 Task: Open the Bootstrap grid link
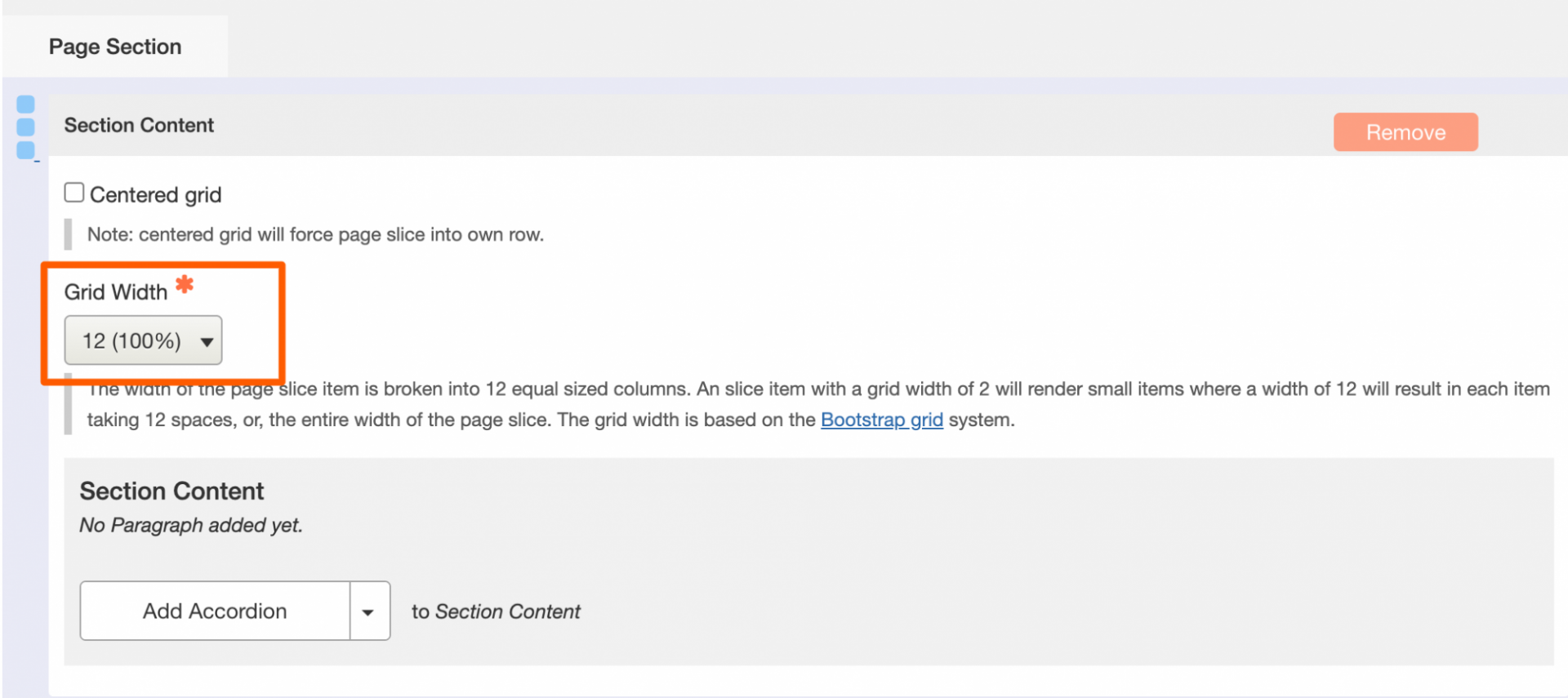coord(881,420)
